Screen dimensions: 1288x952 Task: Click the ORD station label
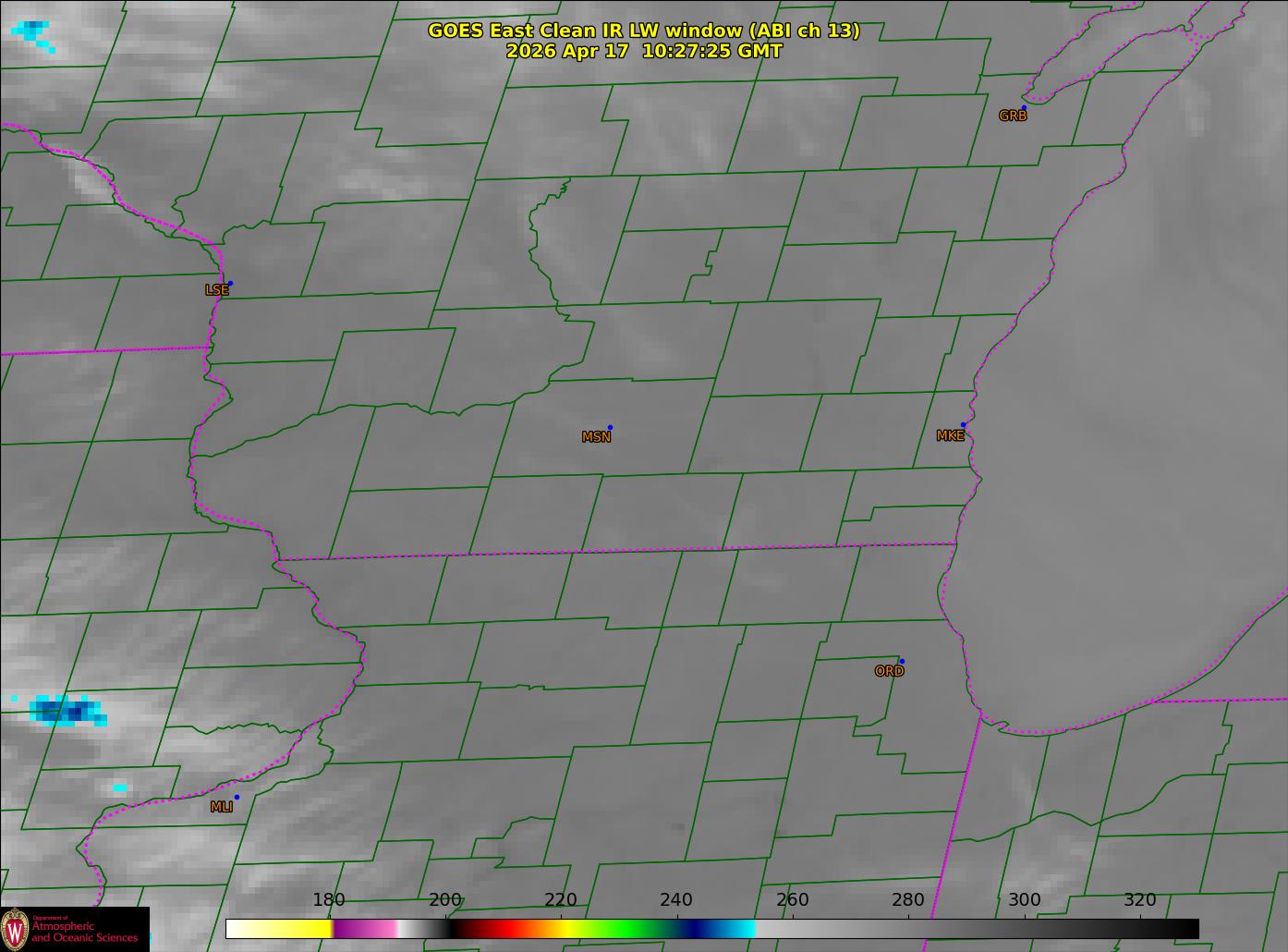click(889, 671)
